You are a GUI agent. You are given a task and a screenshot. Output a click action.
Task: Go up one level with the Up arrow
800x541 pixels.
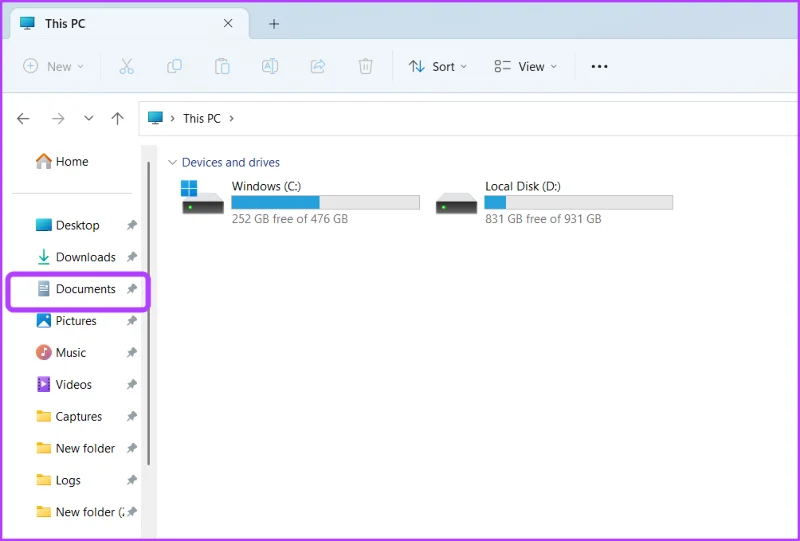click(x=117, y=119)
